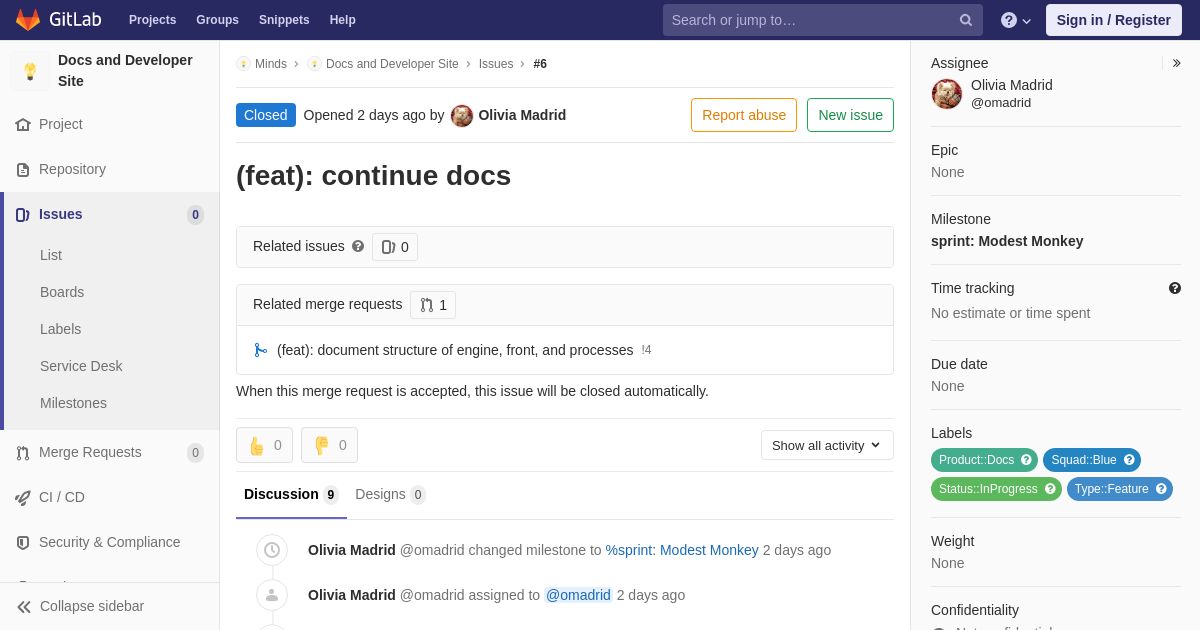Select the Discussion tab

[x=291, y=495]
